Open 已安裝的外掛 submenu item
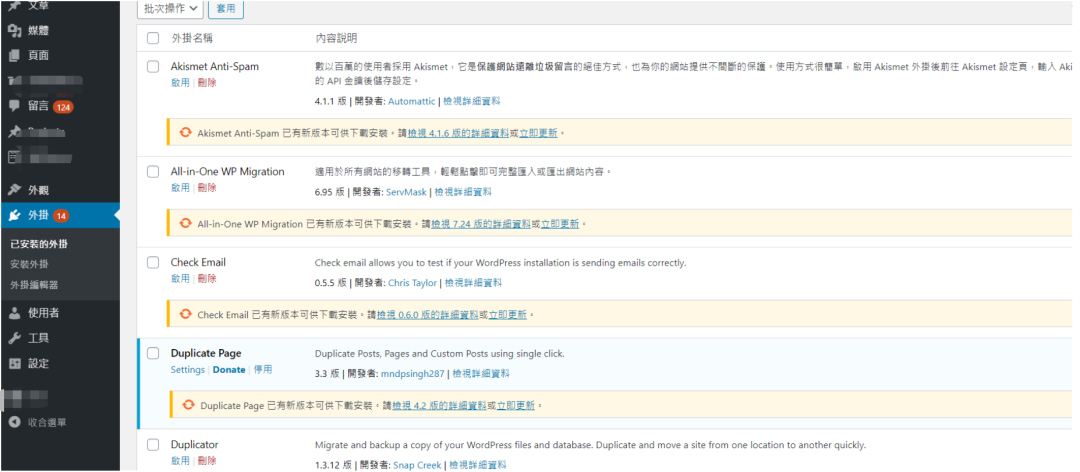This screenshot has height=472, width=1080. pyautogui.click(x=39, y=244)
